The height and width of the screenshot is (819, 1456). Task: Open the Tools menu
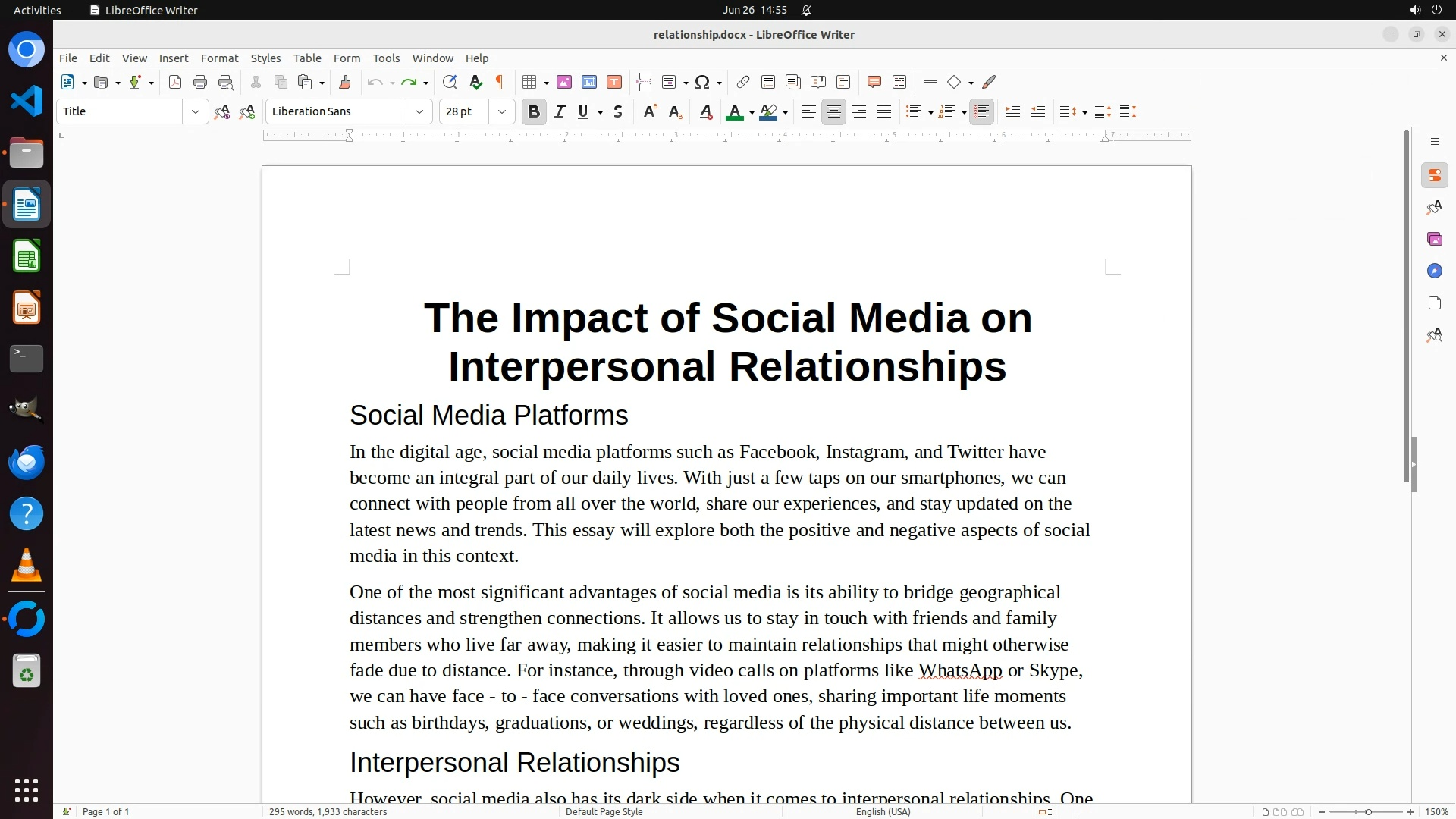(386, 58)
